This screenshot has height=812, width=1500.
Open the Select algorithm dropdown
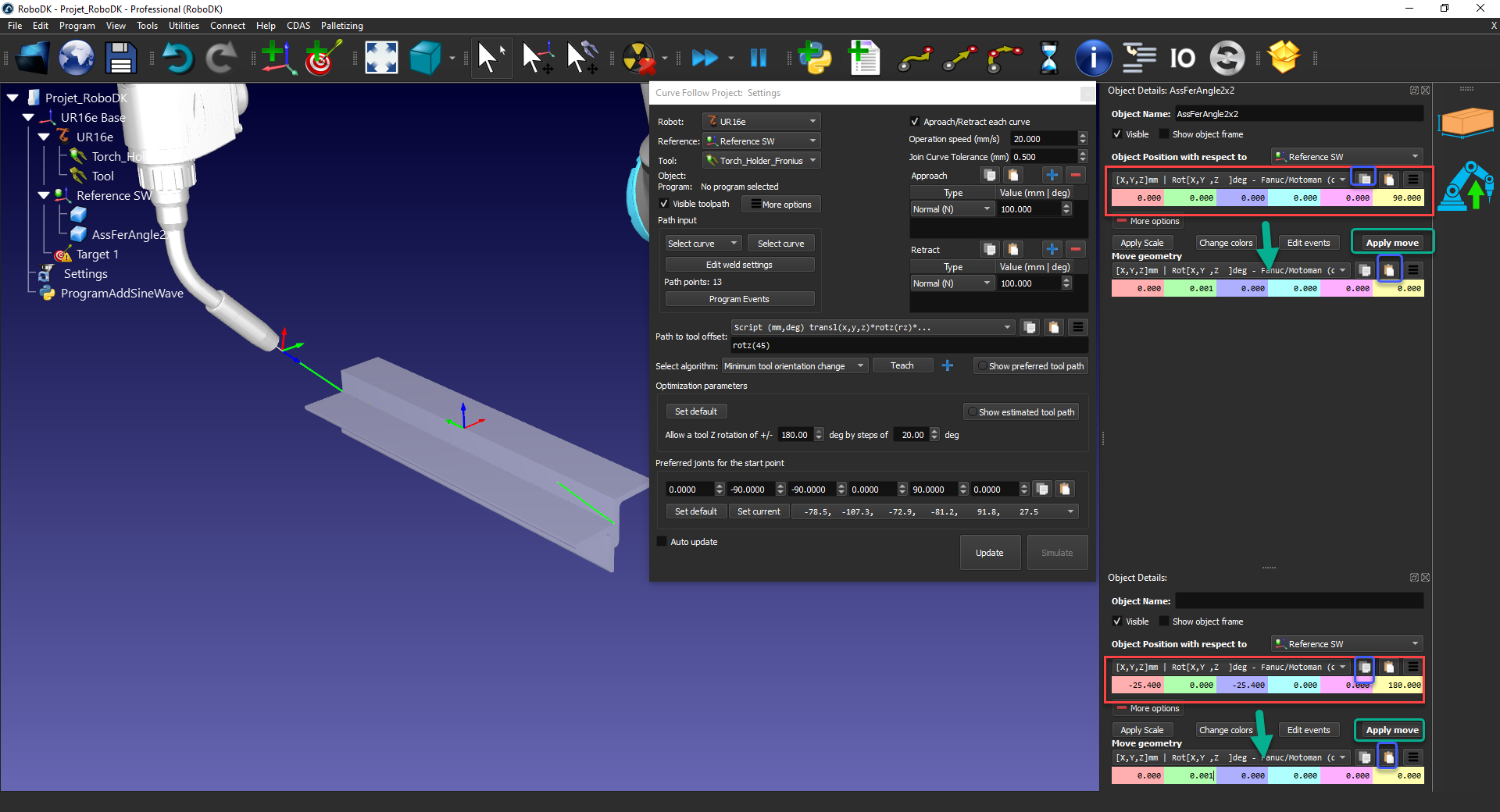[x=795, y=366]
